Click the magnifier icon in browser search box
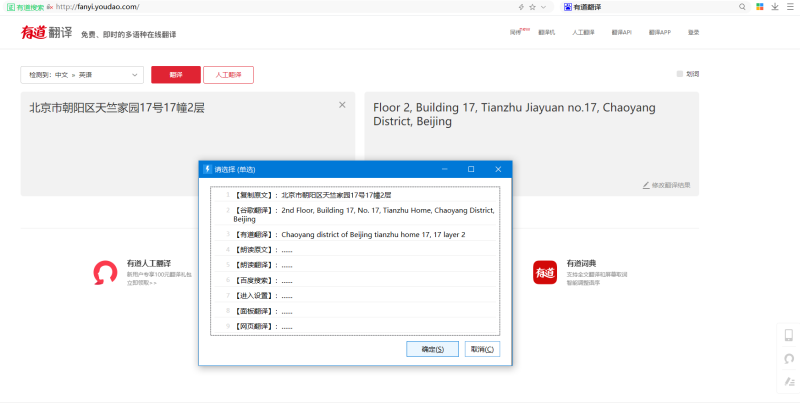This screenshot has width=800, height=404. click(x=742, y=7)
